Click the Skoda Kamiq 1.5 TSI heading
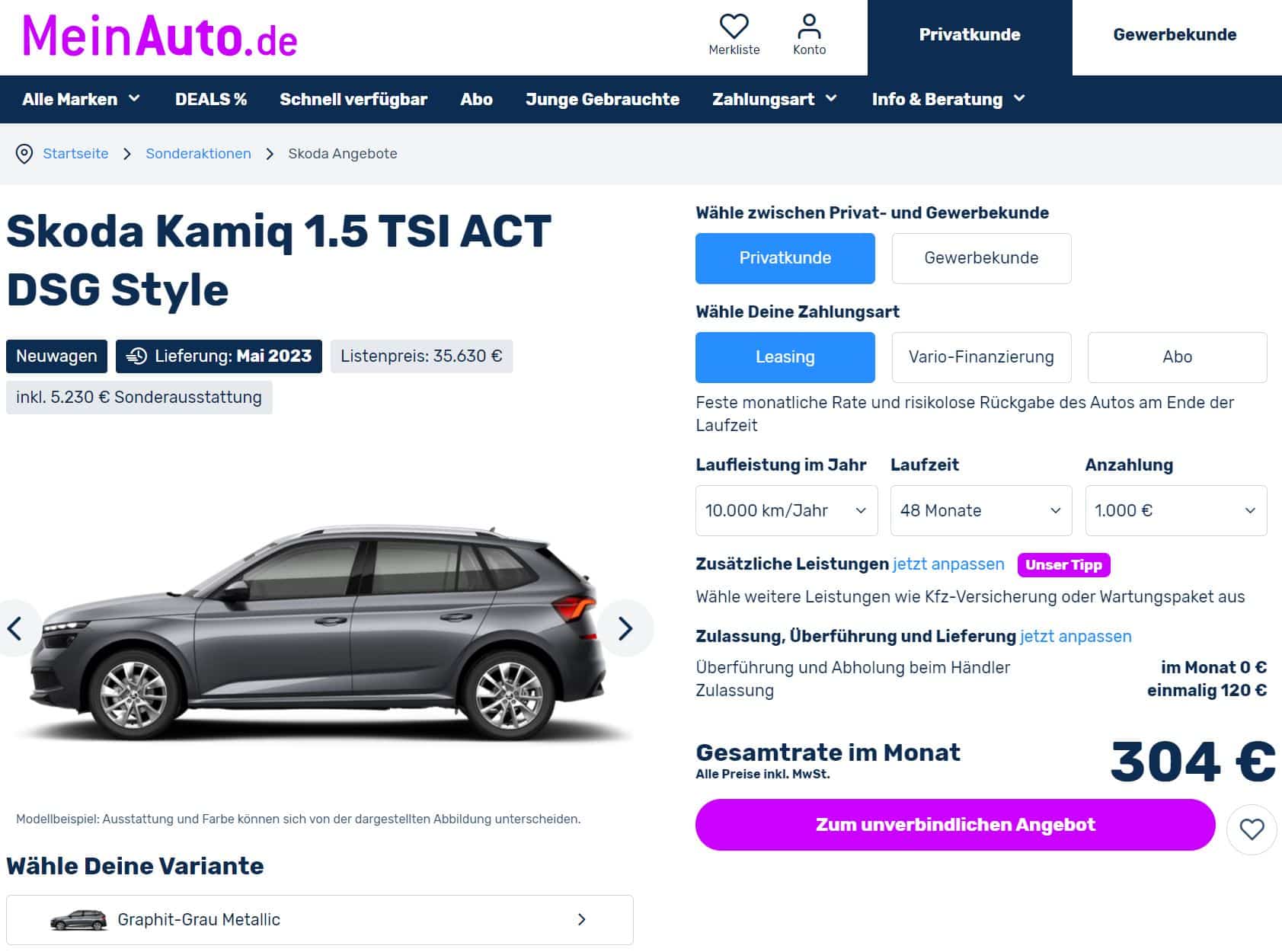The image size is (1282, 952). pos(279,260)
